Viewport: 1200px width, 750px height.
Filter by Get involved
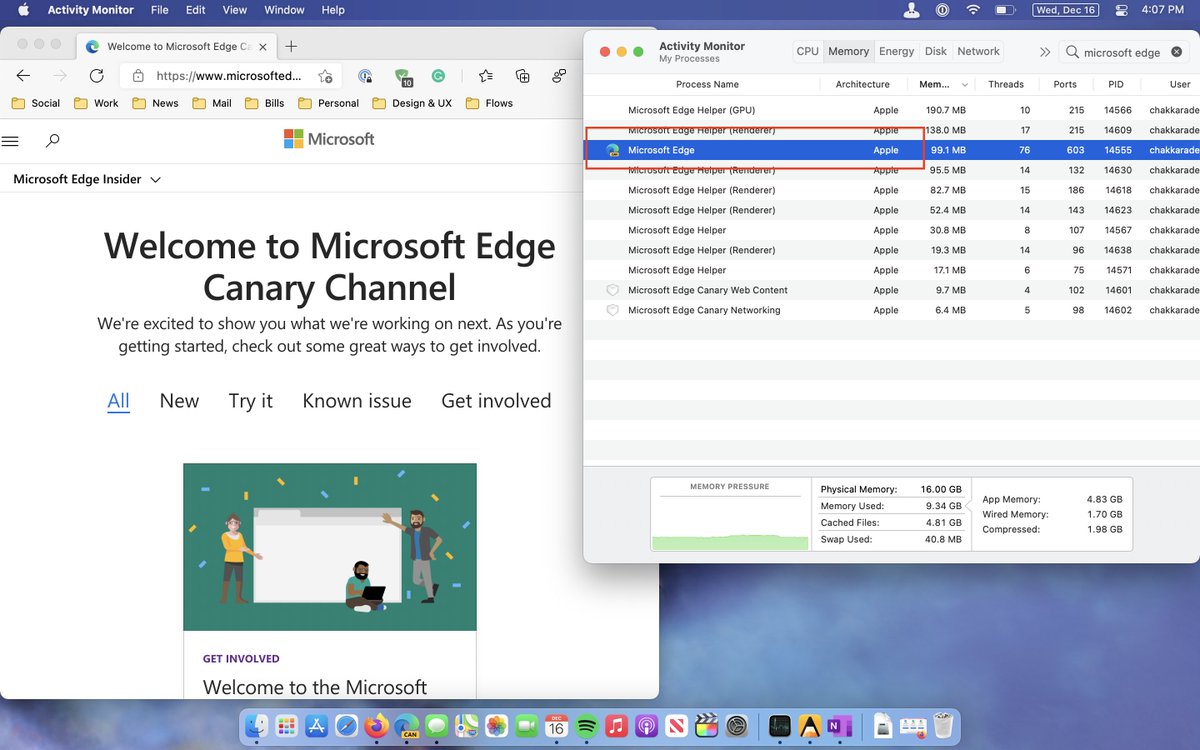(x=496, y=401)
